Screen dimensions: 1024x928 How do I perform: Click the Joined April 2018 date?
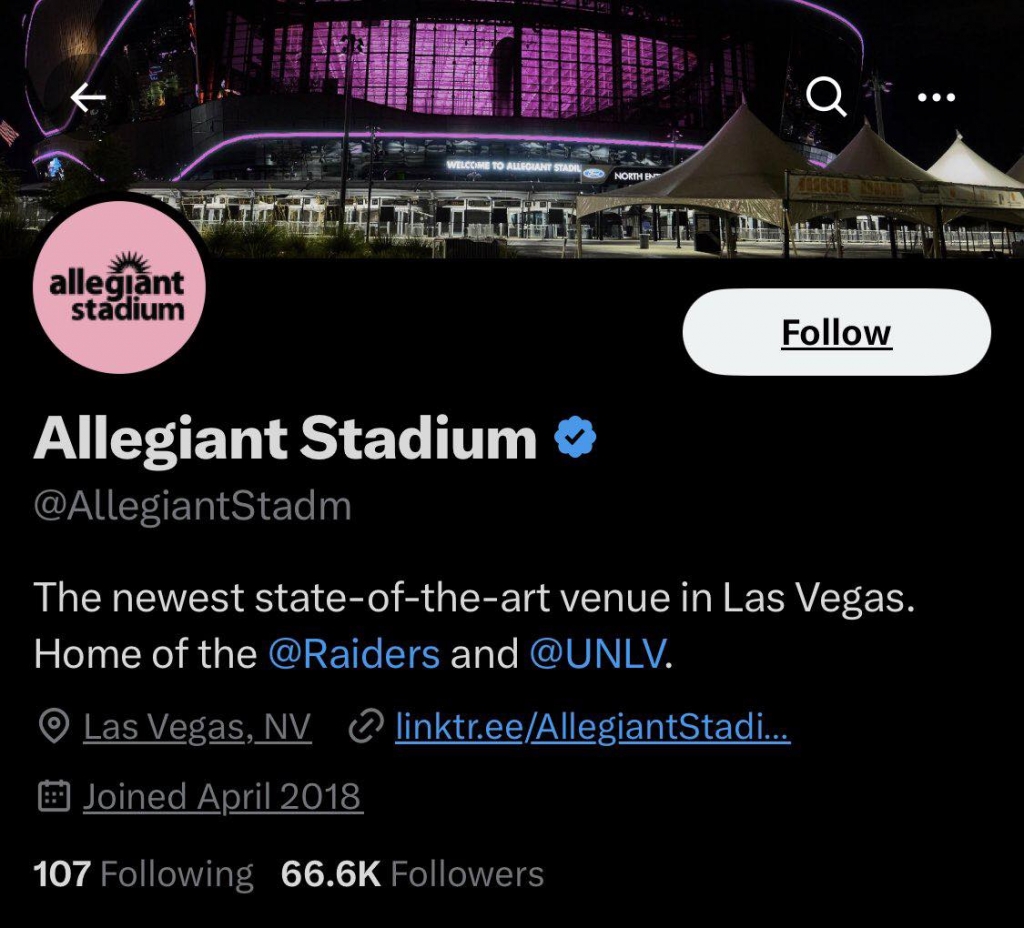pyautogui.click(x=222, y=796)
